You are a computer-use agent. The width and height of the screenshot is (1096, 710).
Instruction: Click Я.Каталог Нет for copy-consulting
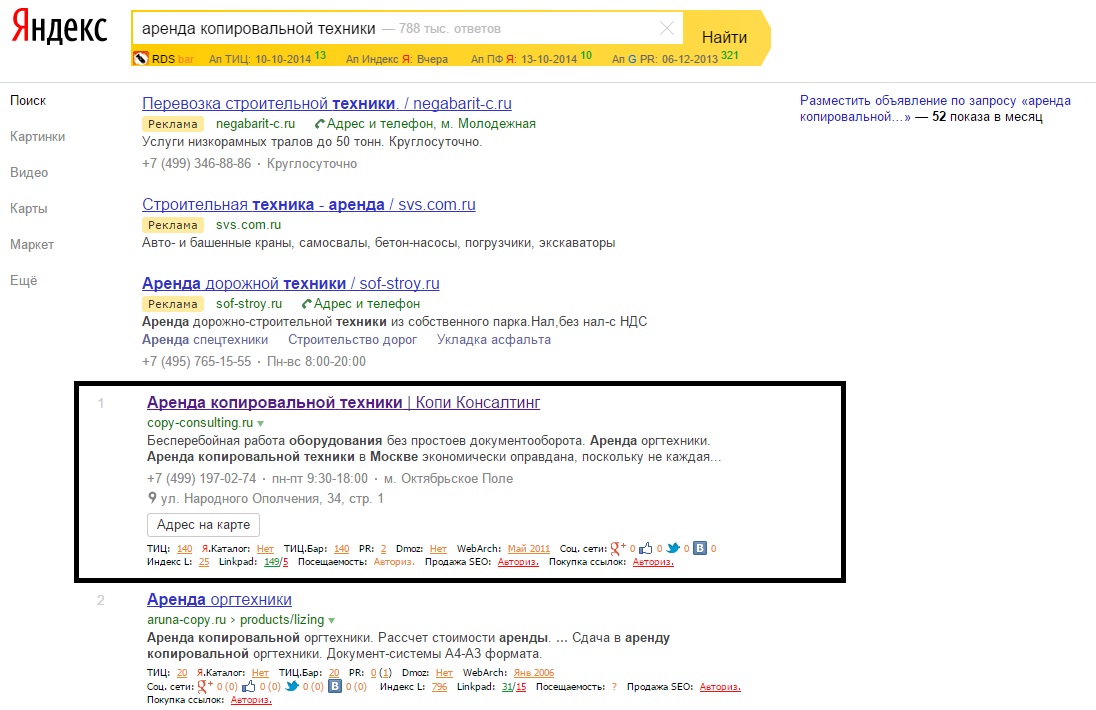265,549
